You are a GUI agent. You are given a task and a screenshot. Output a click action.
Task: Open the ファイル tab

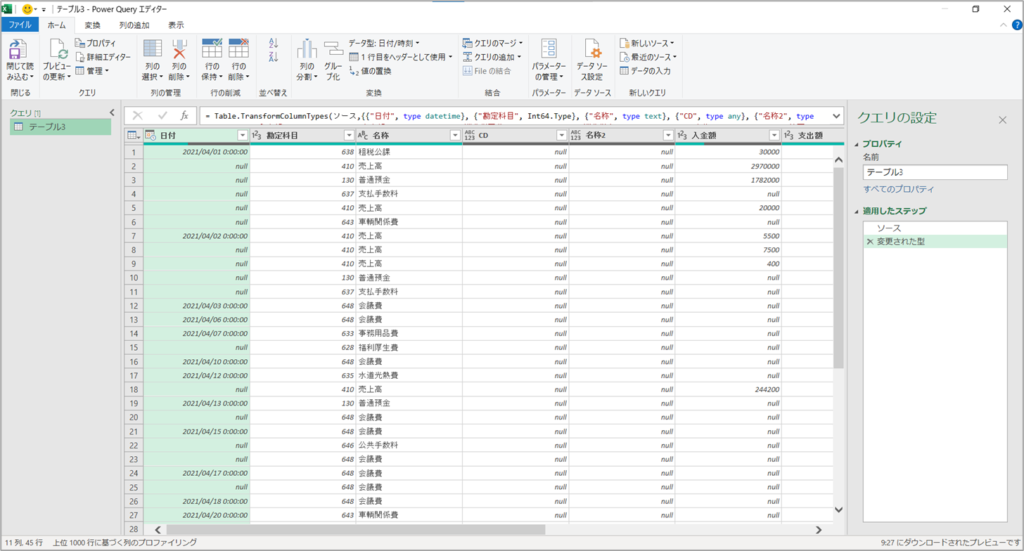pos(20,25)
